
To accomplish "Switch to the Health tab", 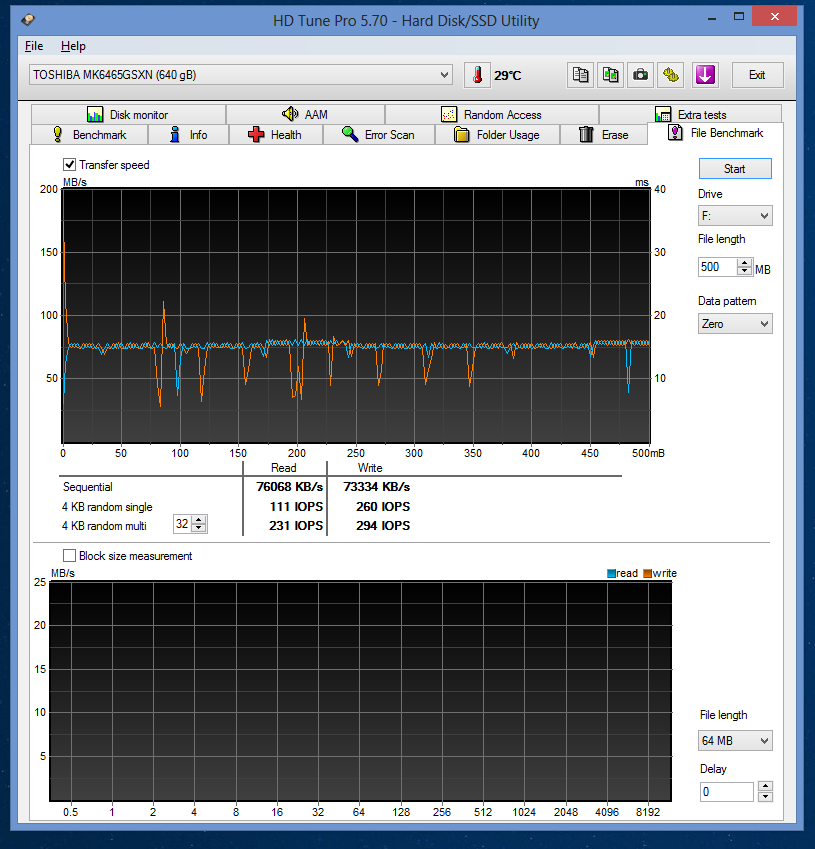I will 276,134.
